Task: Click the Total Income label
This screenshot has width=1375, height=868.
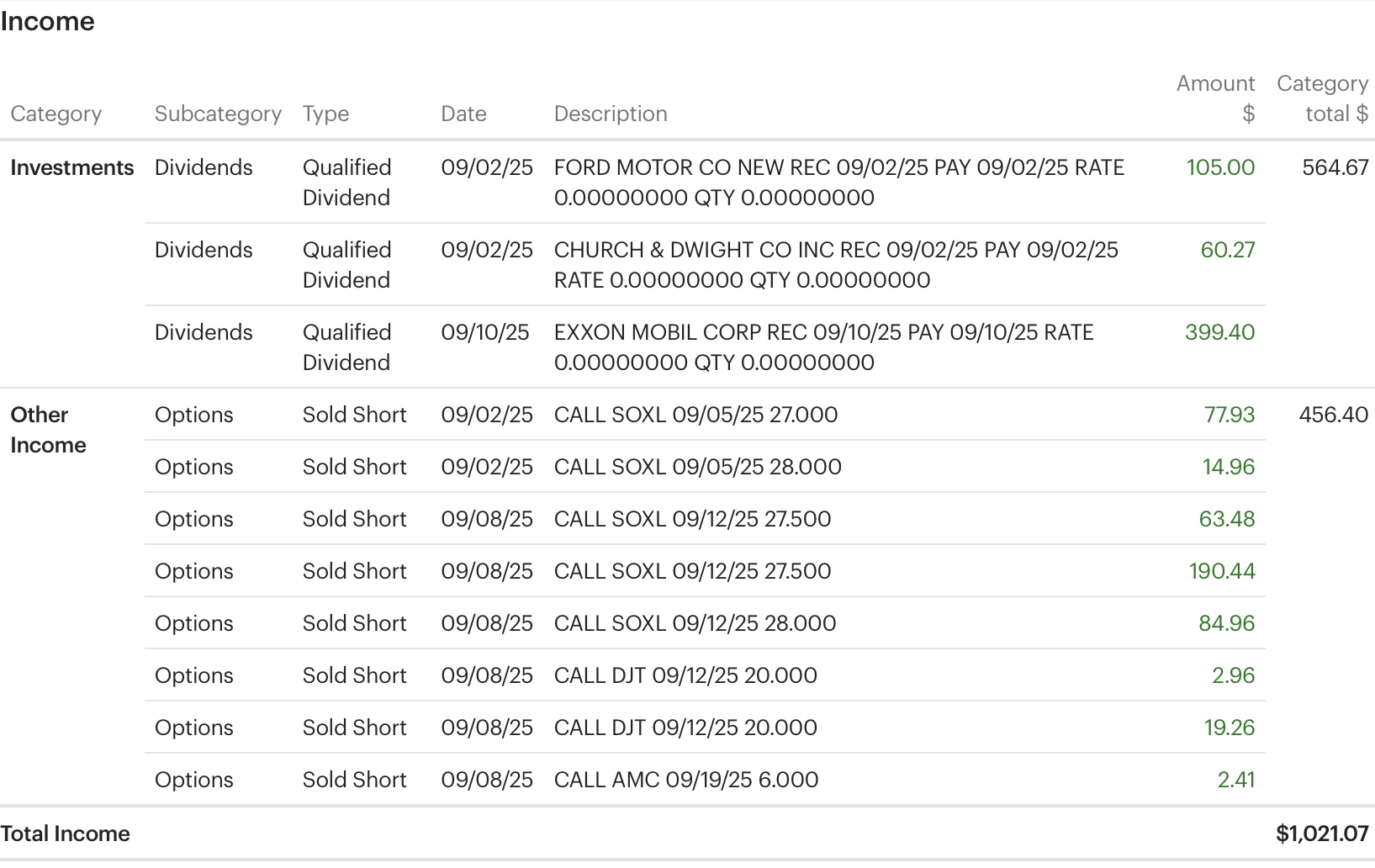Action: [x=66, y=834]
